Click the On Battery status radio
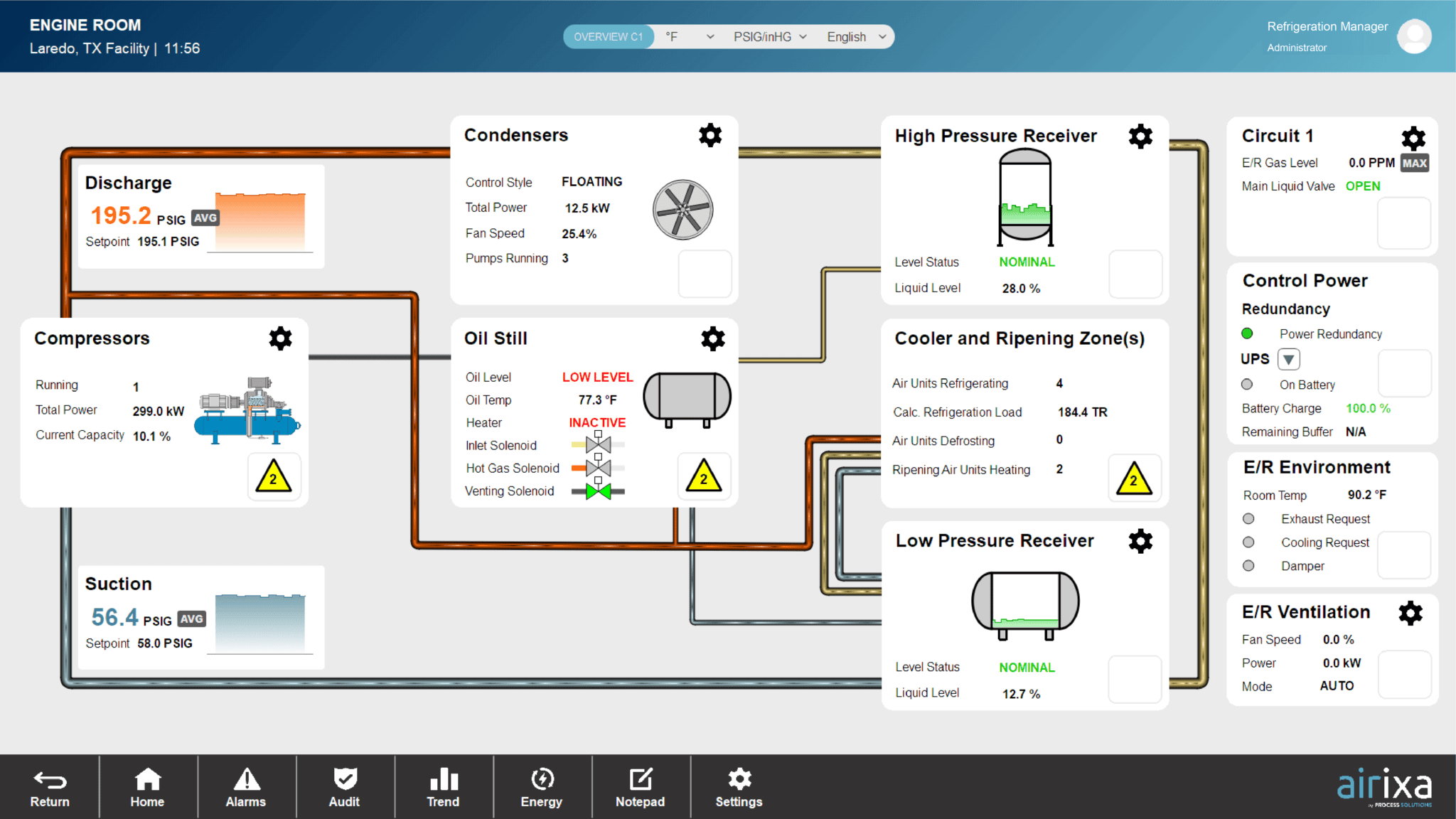Image resolution: width=1456 pixels, height=819 pixels. [1248, 384]
